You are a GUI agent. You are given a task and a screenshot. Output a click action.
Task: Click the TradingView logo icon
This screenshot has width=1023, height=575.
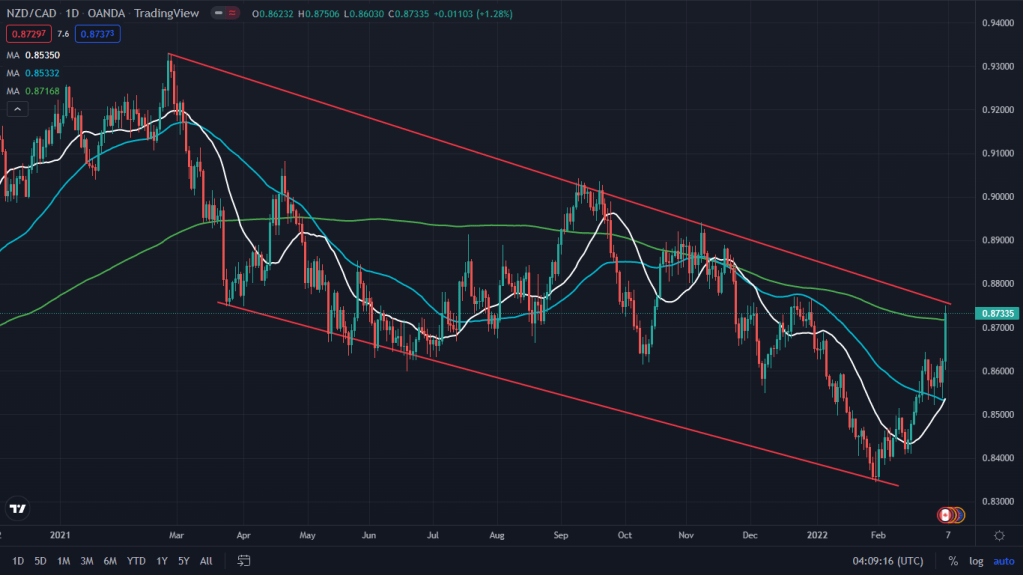pyautogui.click(x=17, y=508)
